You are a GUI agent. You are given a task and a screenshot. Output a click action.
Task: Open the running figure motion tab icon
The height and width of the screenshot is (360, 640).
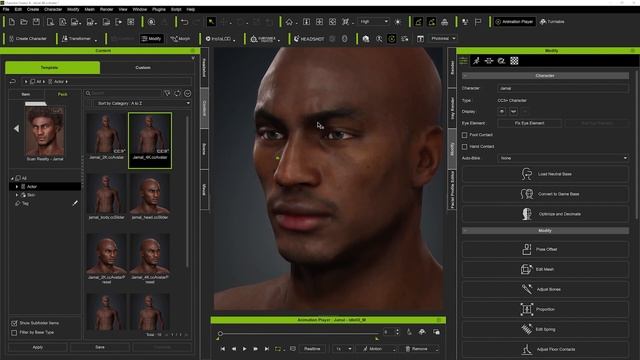(476, 61)
